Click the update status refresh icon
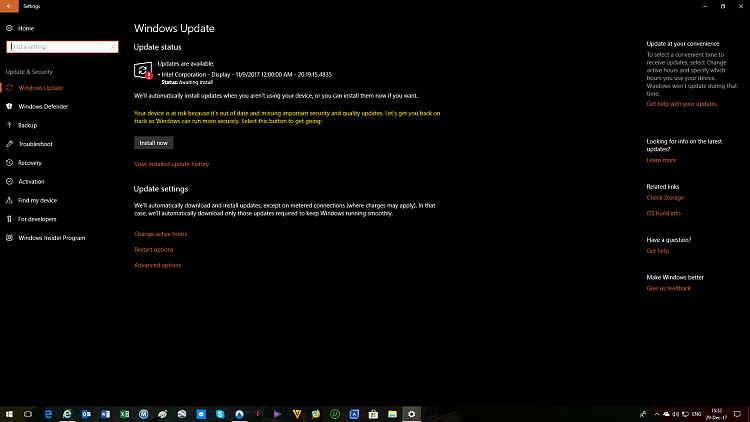 click(143, 71)
